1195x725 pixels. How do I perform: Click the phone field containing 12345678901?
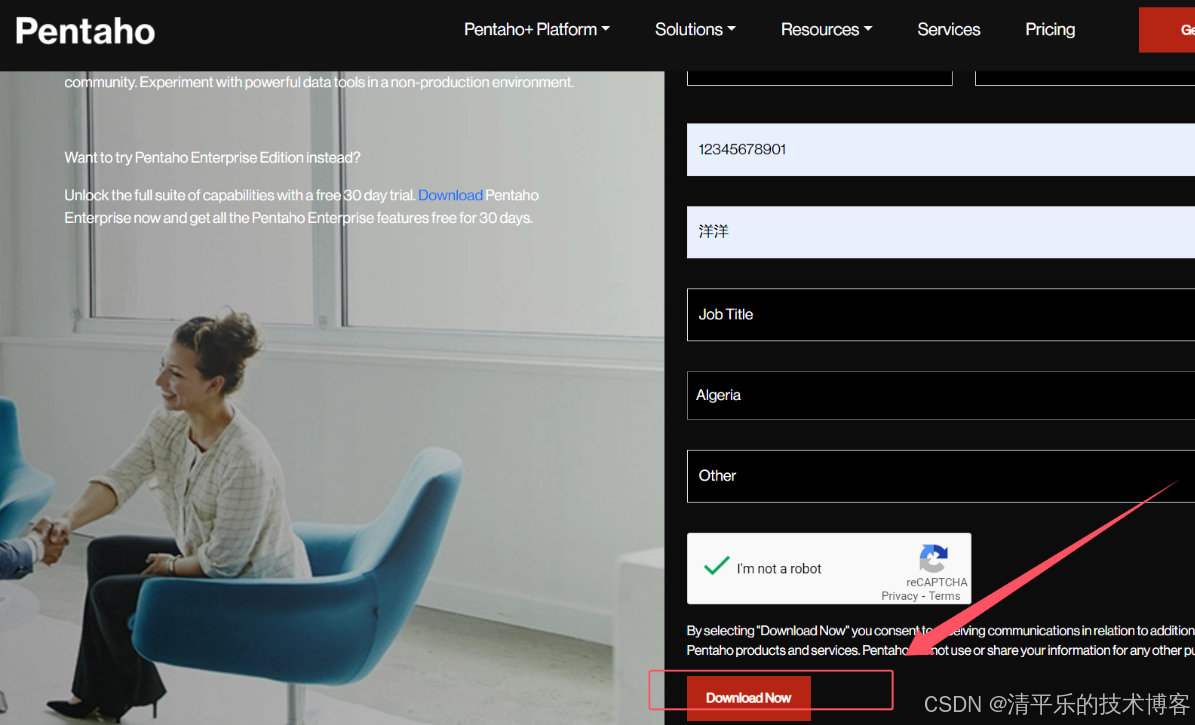(940, 149)
